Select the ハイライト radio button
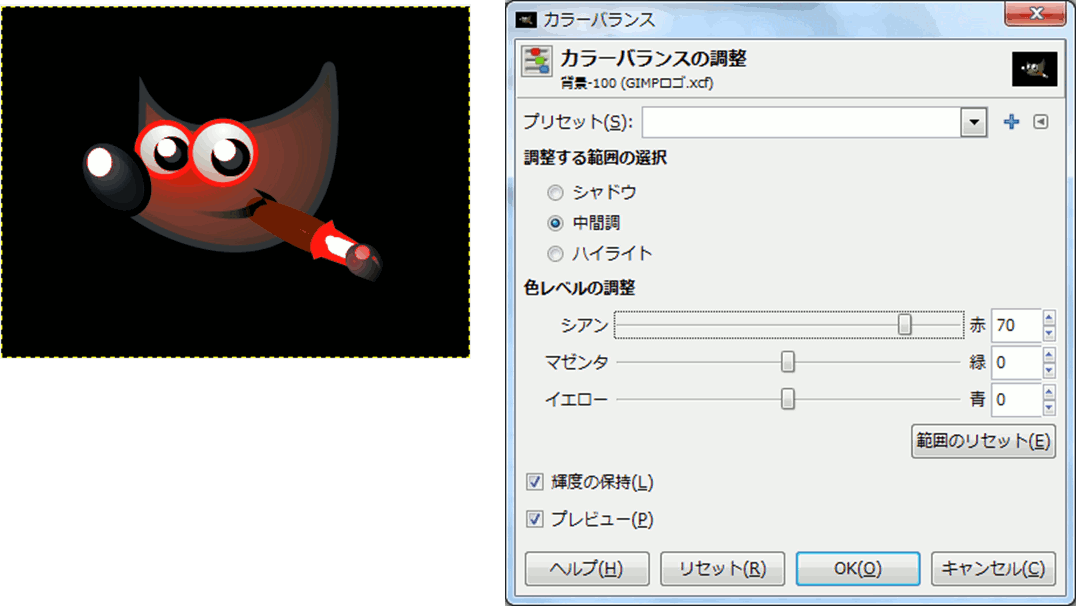Screen dimensions: 1076x606 tap(556, 253)
